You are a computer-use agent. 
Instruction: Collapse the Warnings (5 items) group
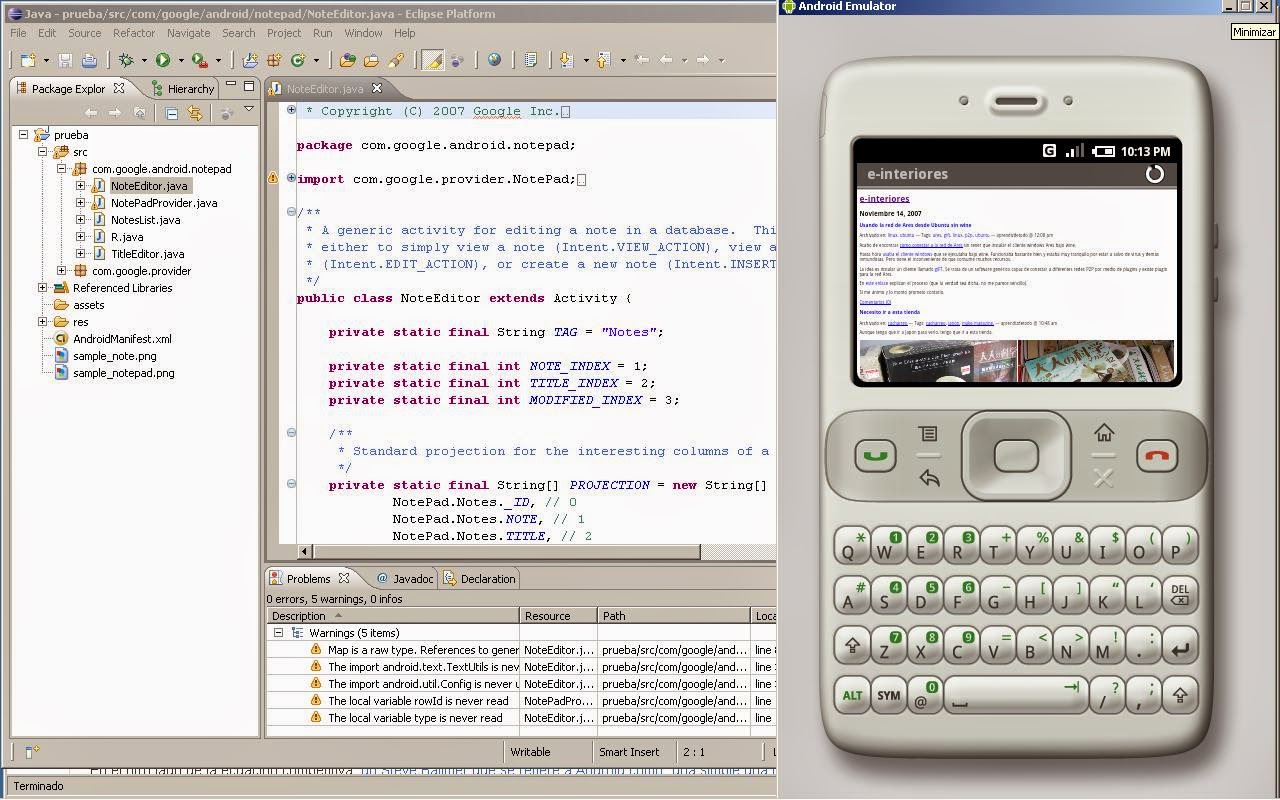click(279, 633)
